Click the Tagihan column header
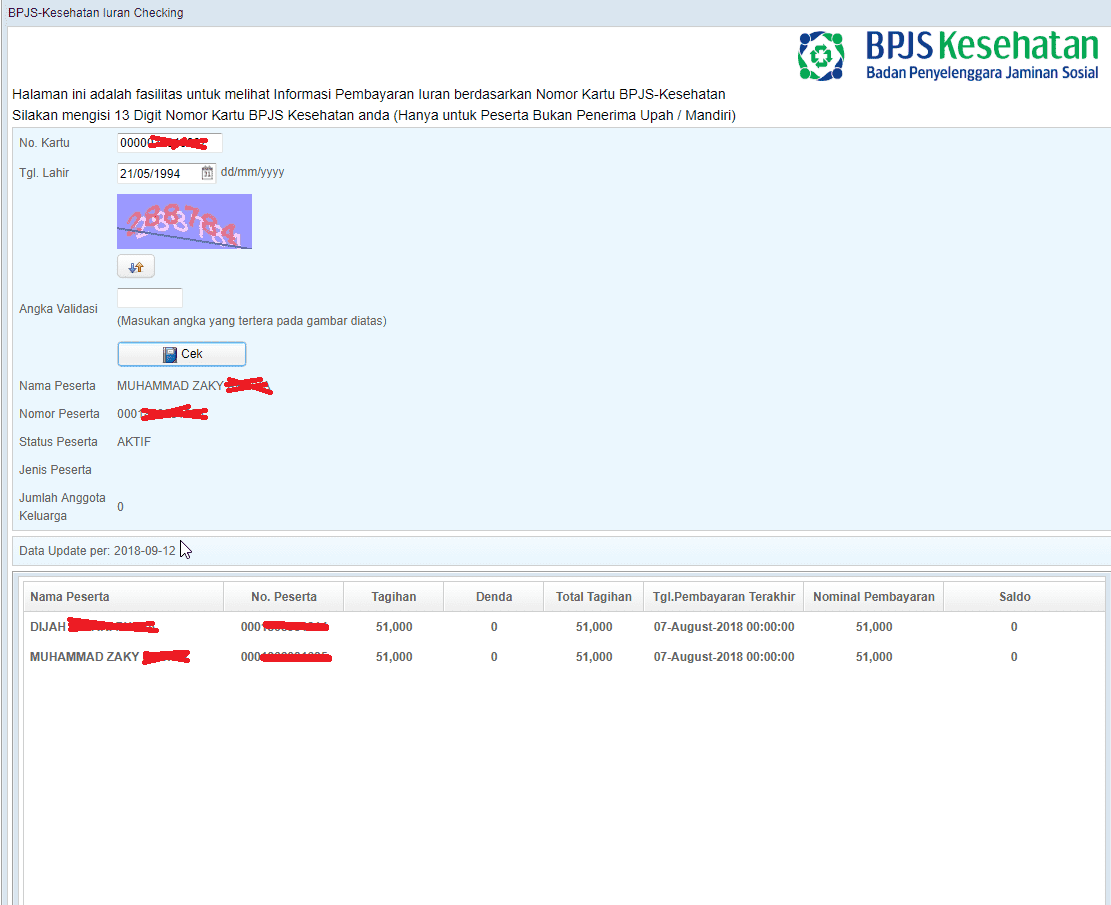This screenshot has height=905, width=1111. pos(393,597)
